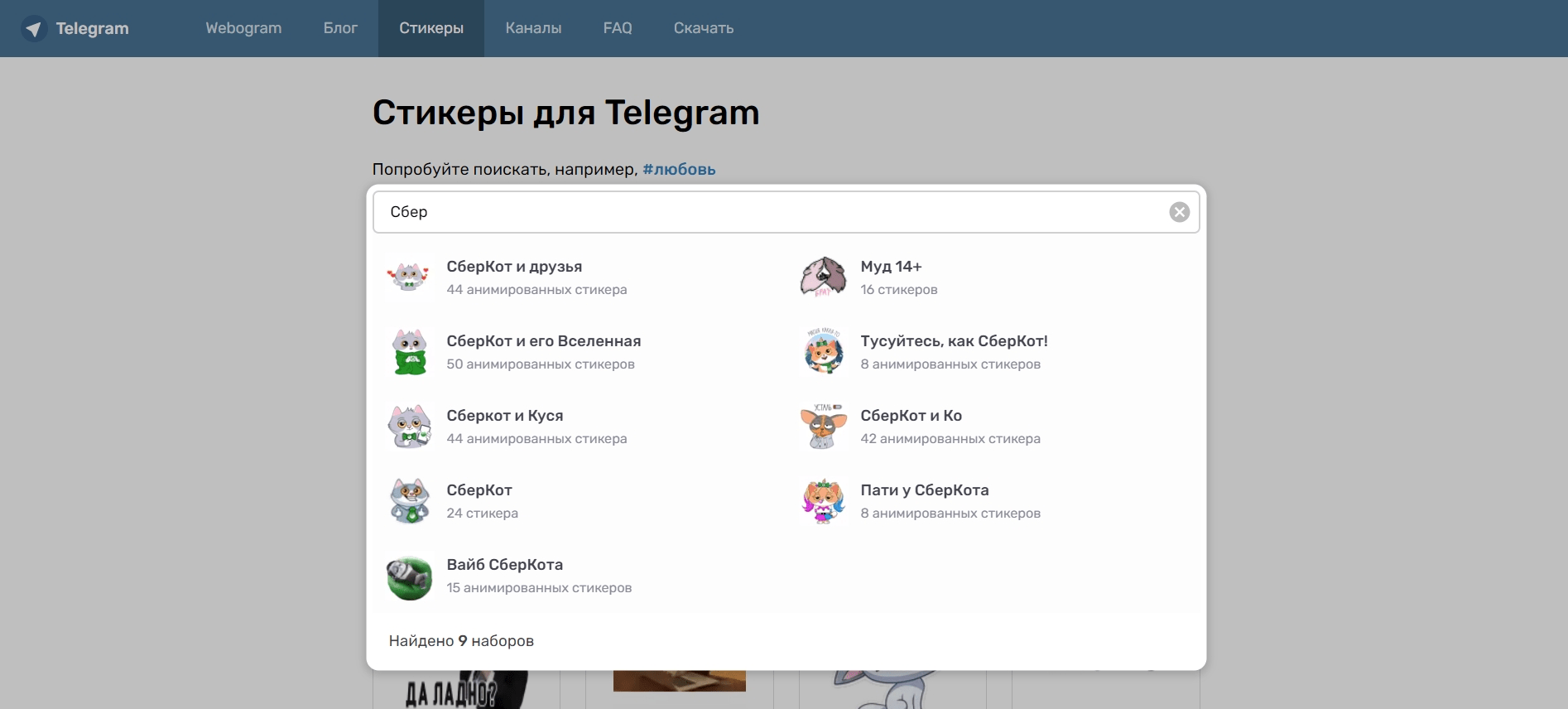Click the СберКот 24 стикера thumbnail
Screen dimensions: 1568x709
click(x=409, y=501)
